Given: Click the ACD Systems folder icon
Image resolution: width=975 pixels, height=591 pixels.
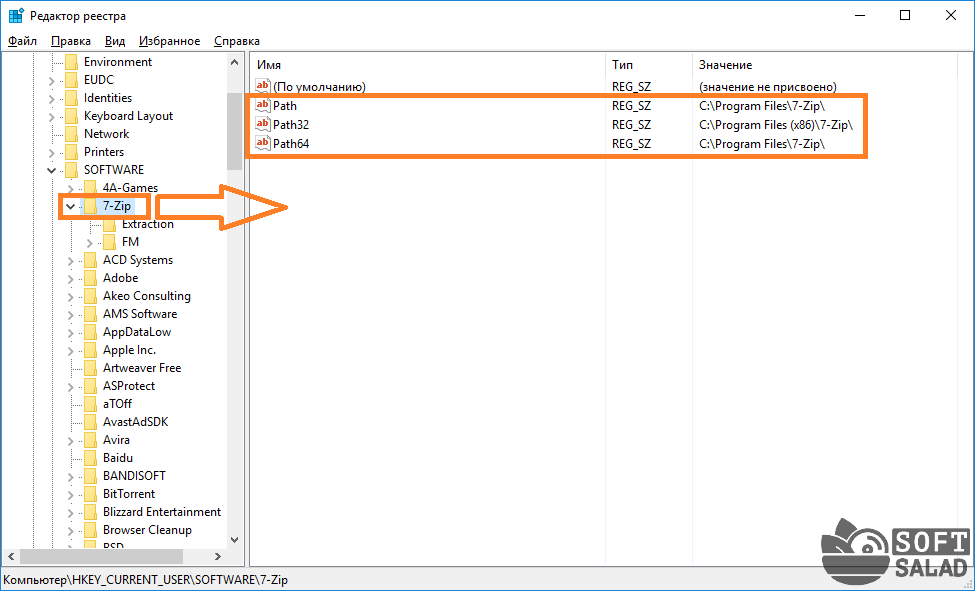Looking at the screenshot, I should coord(91,260).
